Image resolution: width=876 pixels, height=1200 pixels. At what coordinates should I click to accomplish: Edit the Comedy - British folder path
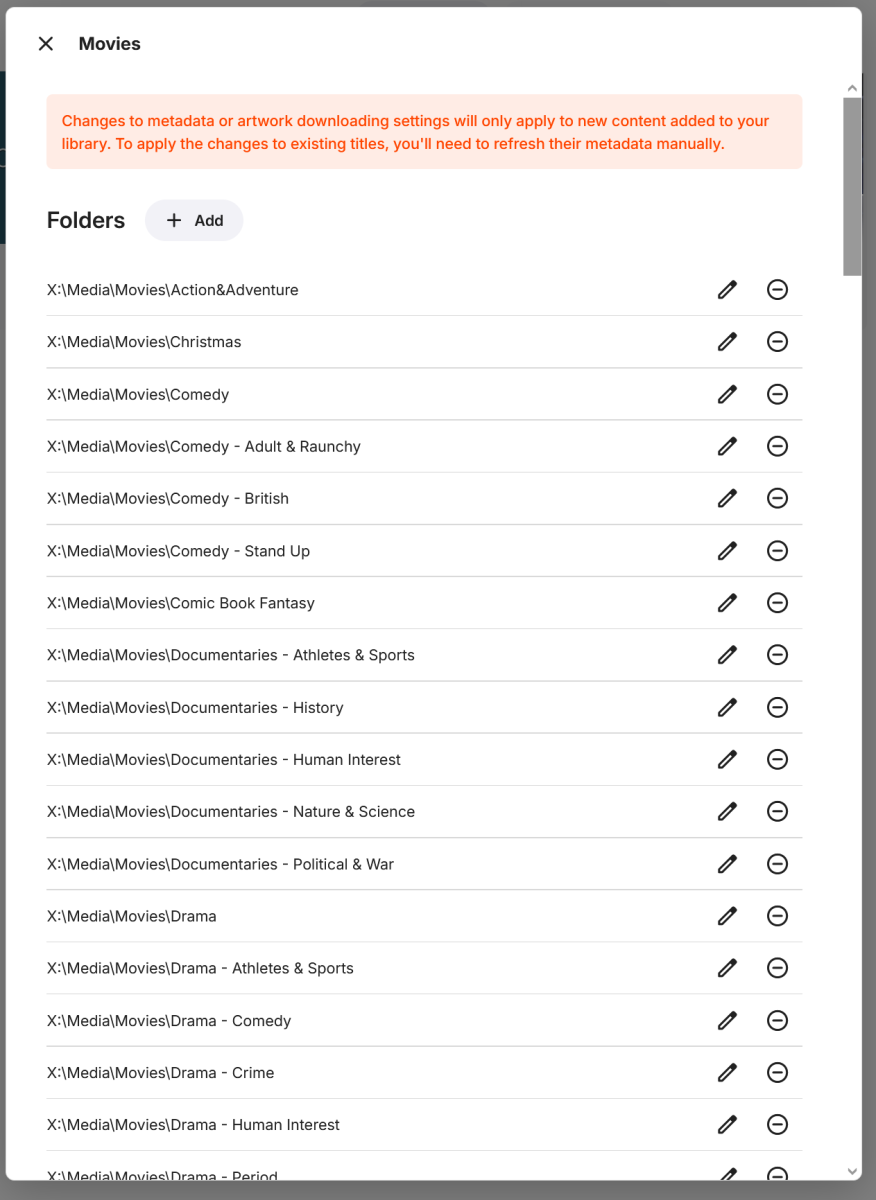pyautogui.click(x=727, y=498)
